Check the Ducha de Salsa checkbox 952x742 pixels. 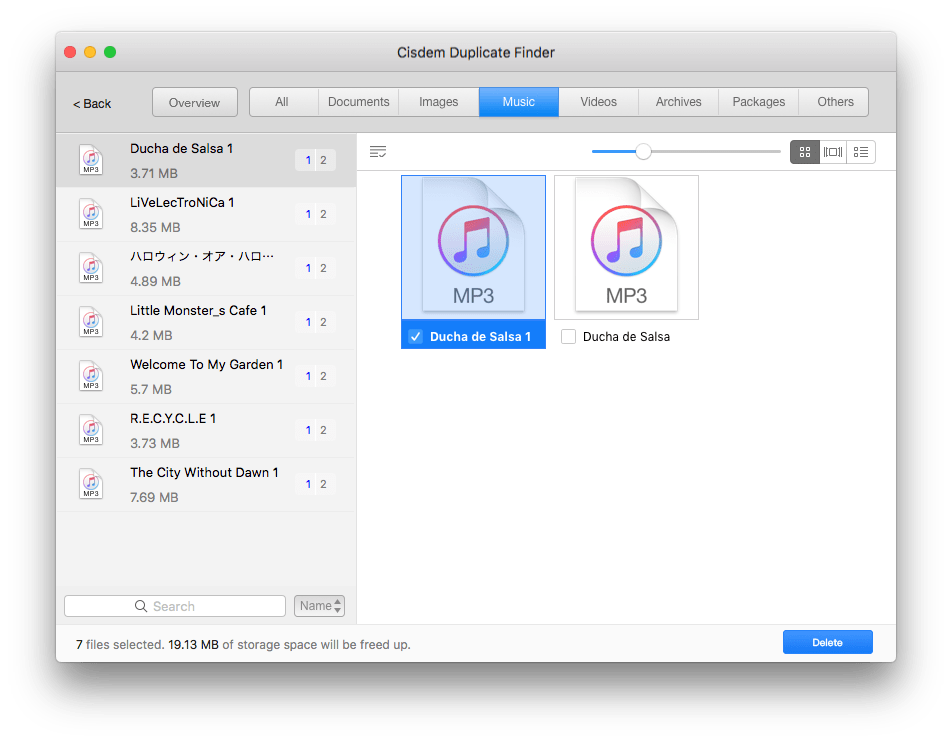[x=569, y=337]
